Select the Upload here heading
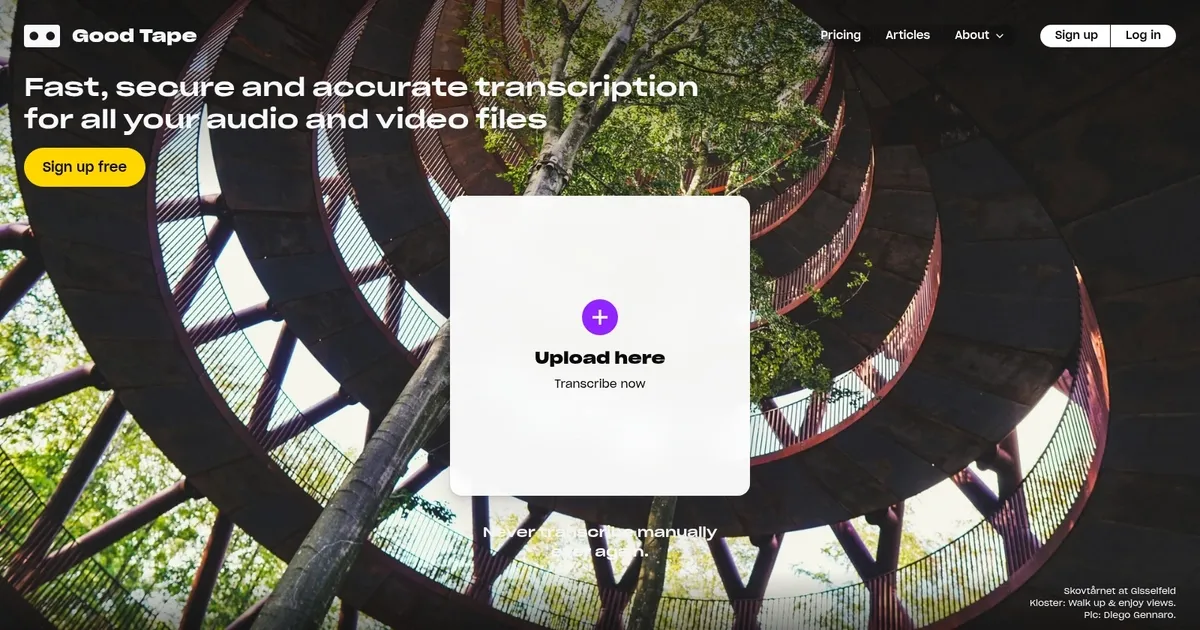The image size is (1200, 630). (x=599, y=358)
